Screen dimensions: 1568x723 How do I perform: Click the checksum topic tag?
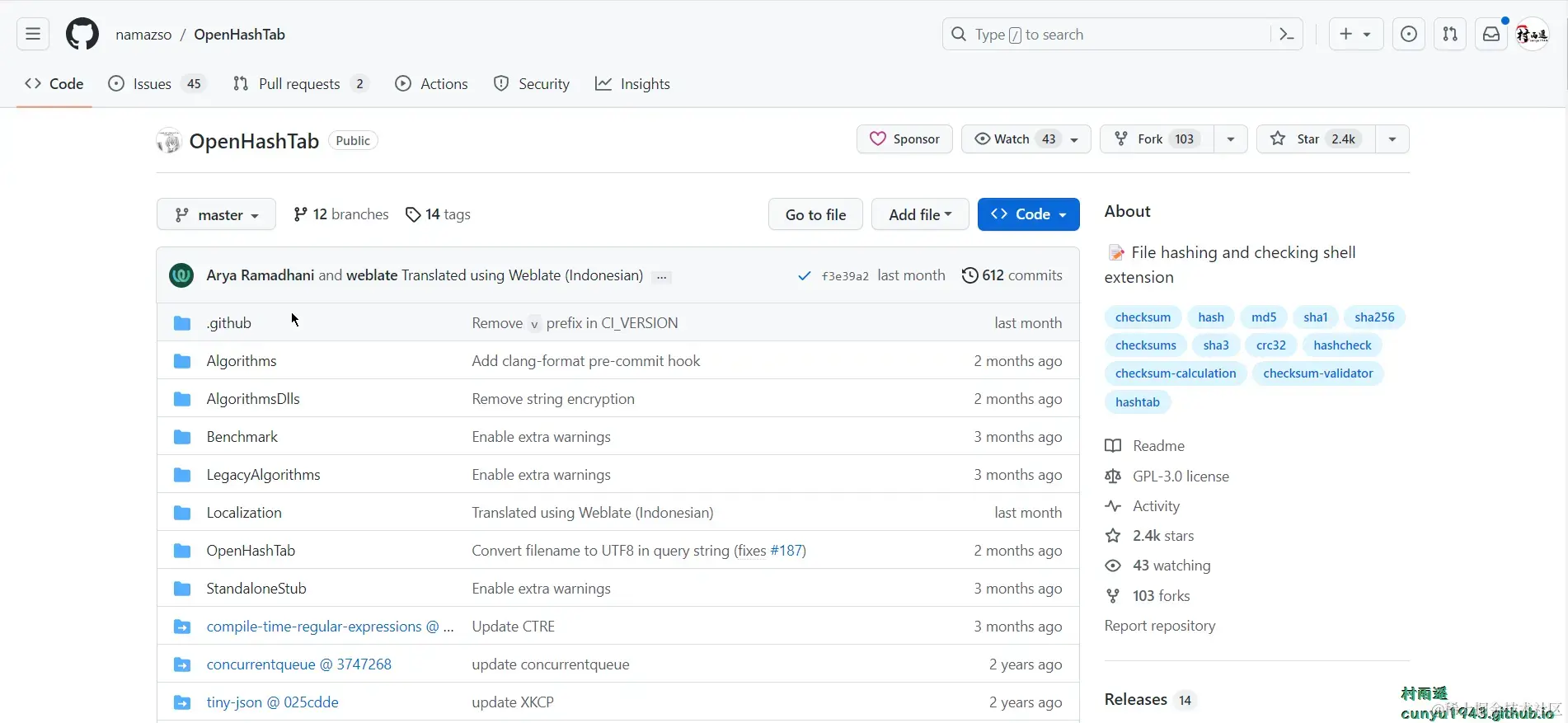[1143, 317]
